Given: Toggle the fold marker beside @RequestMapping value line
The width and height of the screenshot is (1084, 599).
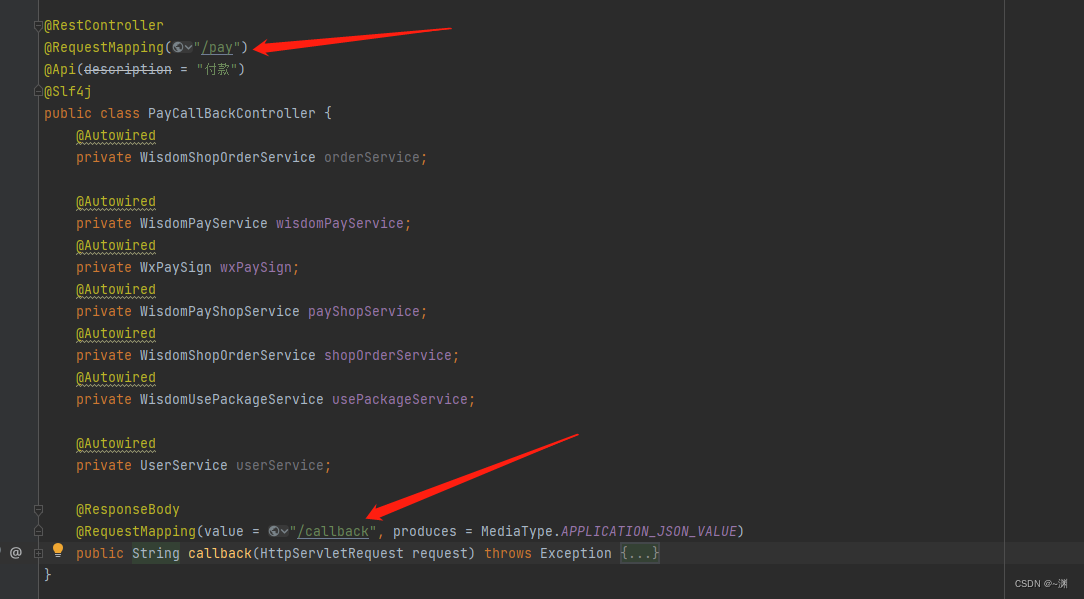Looking at the screenshot, I should click(x=38, y=531).
